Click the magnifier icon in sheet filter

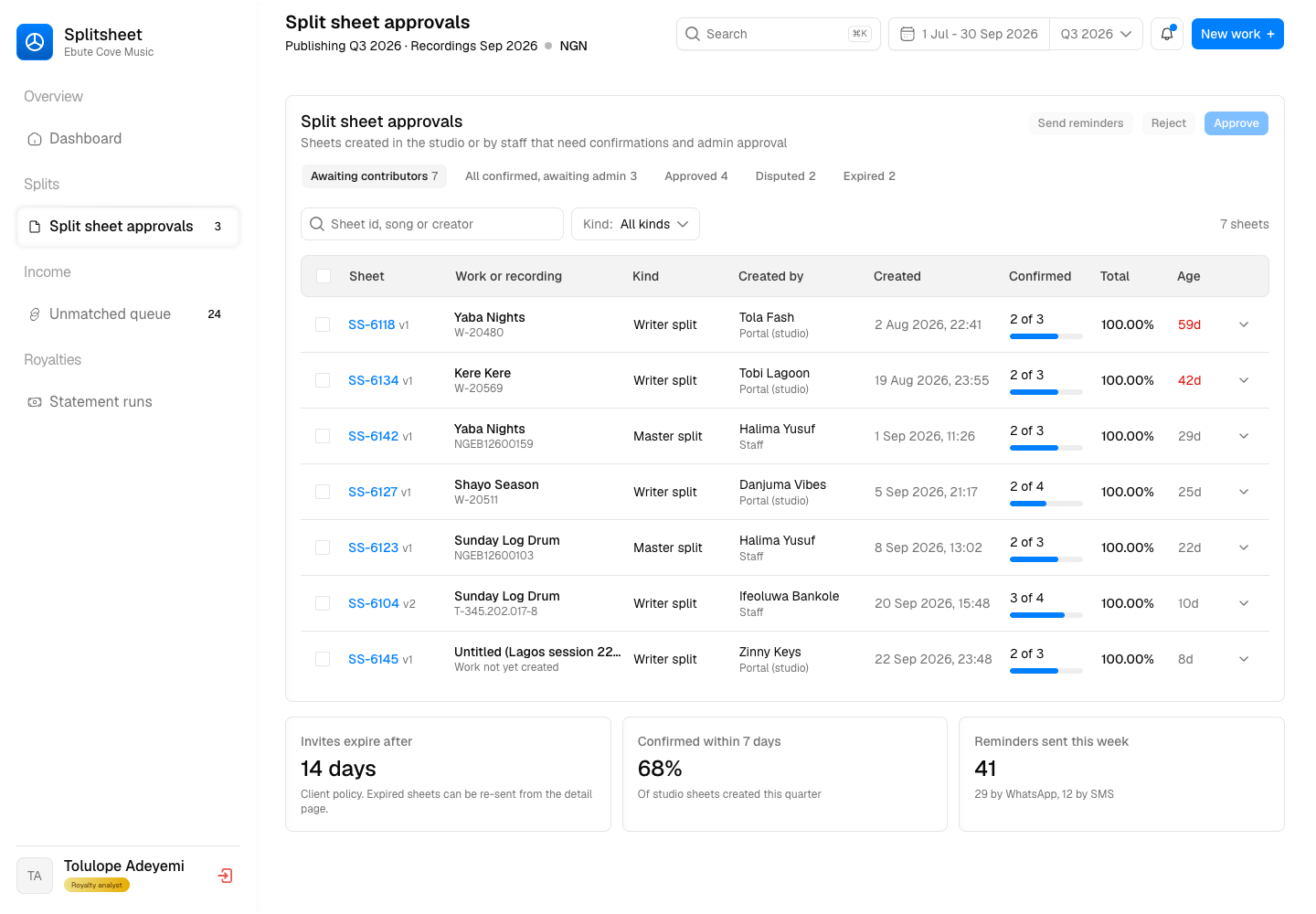tap(317, 224)
